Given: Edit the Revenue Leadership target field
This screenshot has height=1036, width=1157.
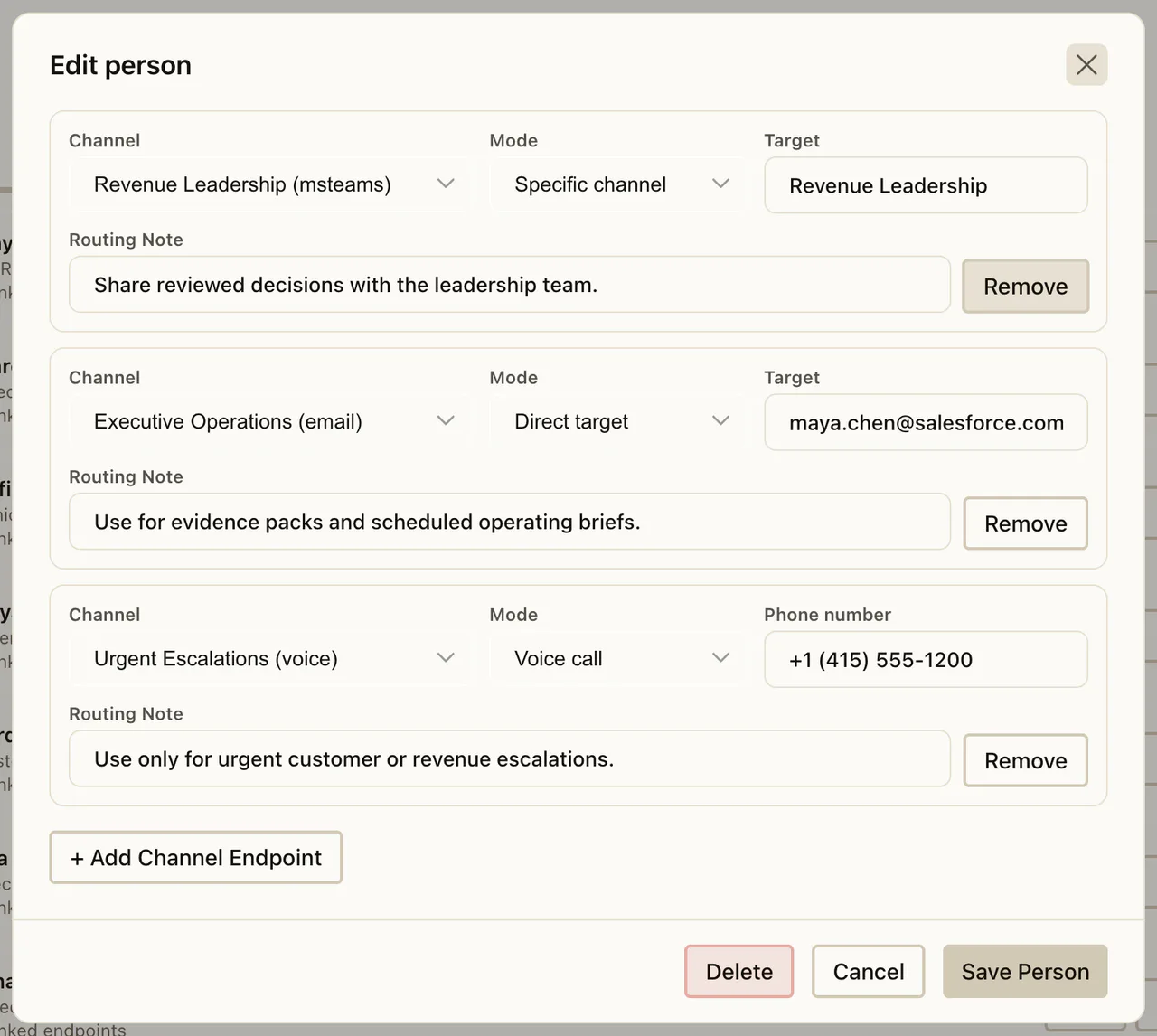Looking at the screenshot, I should click(x=926, y=185).
